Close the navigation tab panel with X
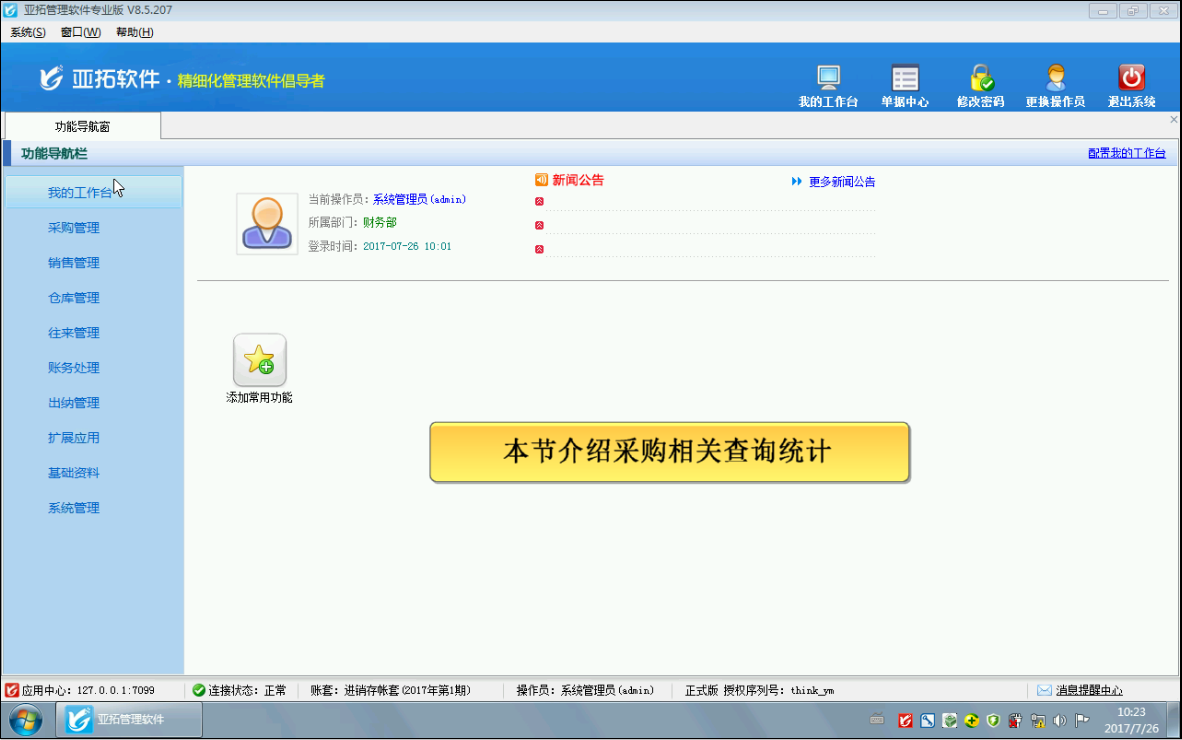The height and width of the screenshot is (740, 1182). coord(1174,120)
